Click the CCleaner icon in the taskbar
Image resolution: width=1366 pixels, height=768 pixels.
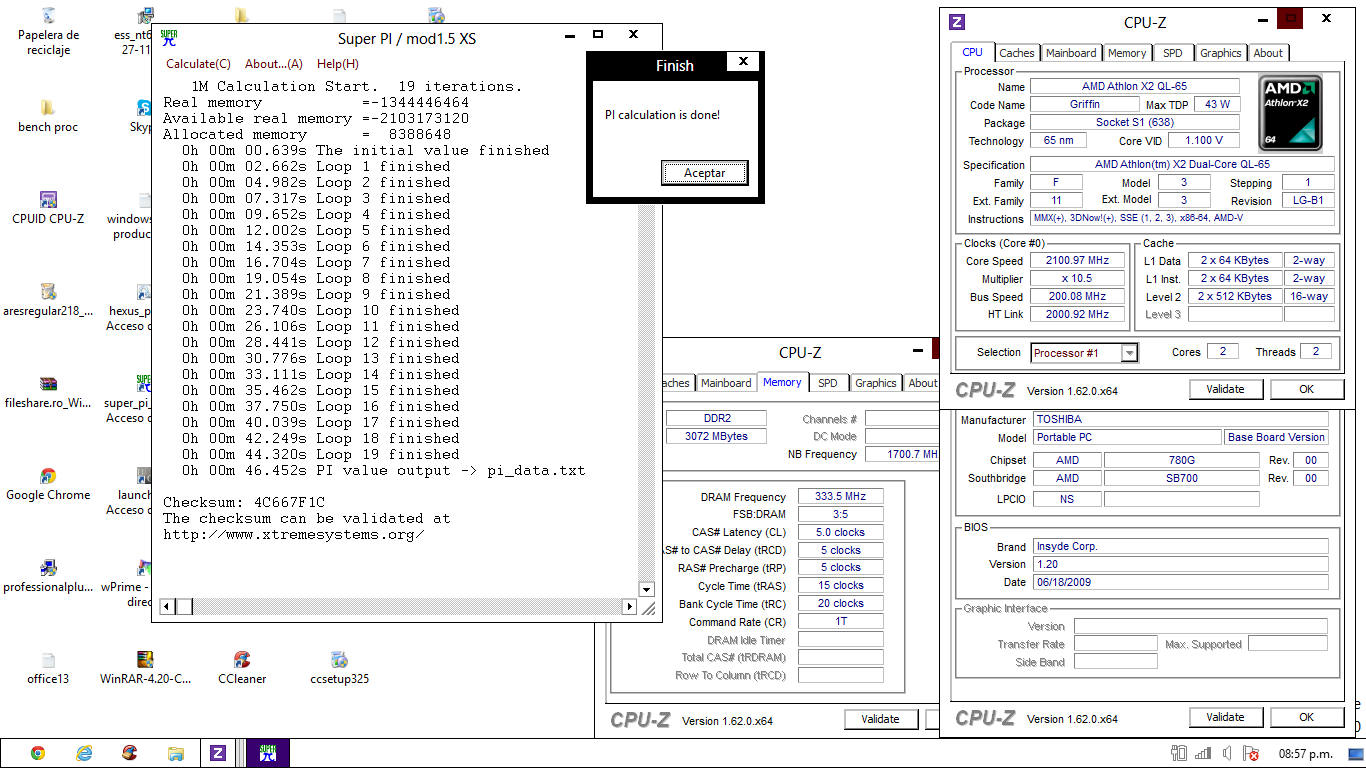pyautogui.click(x=130, y=753)
